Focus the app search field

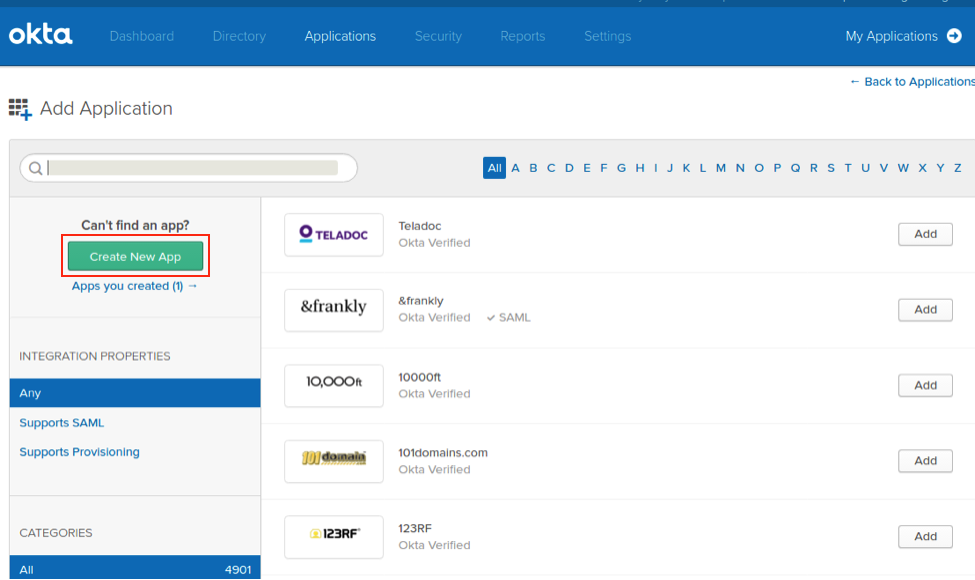pyautogui.click(x=188, y=168)
